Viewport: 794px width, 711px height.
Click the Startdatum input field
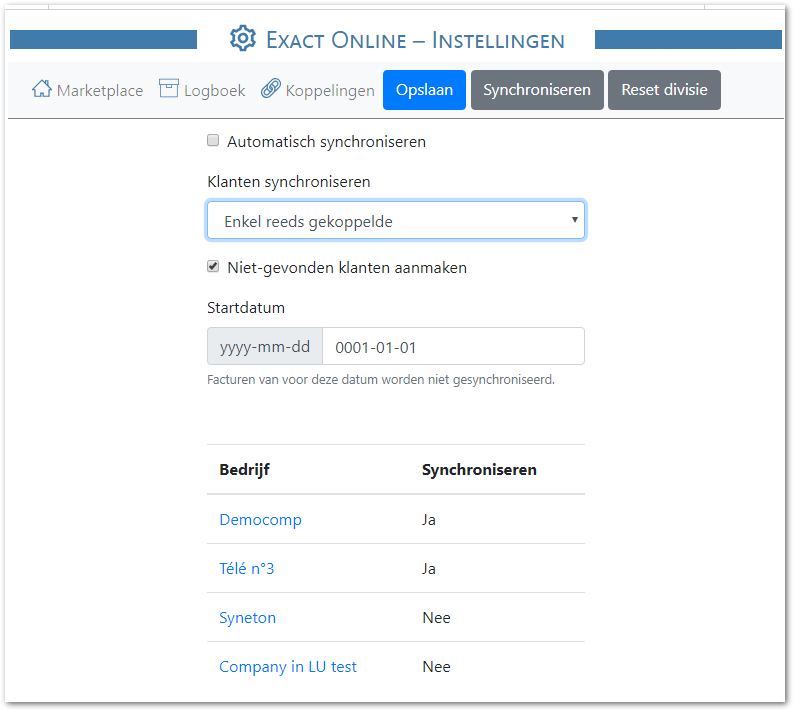tap(453, 346)
